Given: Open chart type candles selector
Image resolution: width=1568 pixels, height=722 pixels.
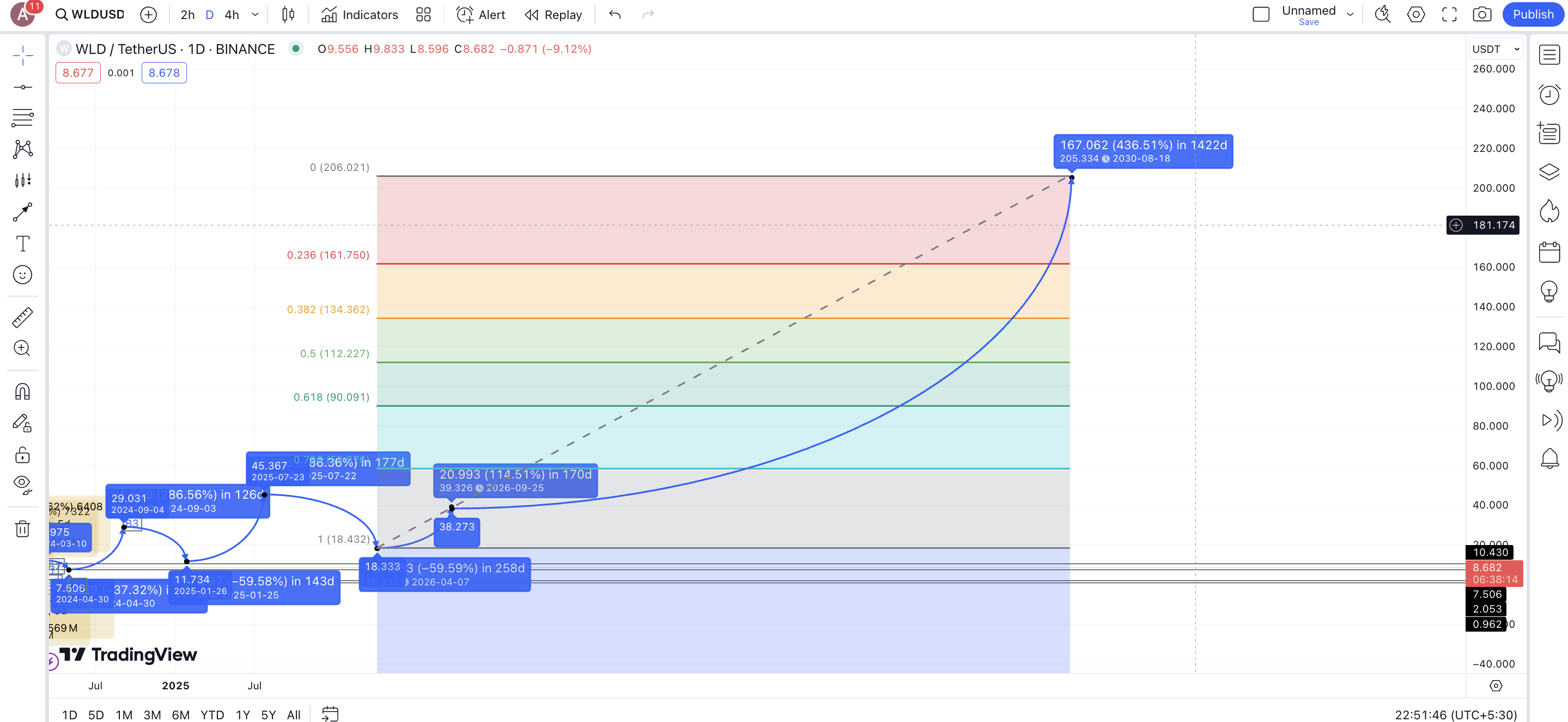Looking at the screenshot, I should pos(288,15).
